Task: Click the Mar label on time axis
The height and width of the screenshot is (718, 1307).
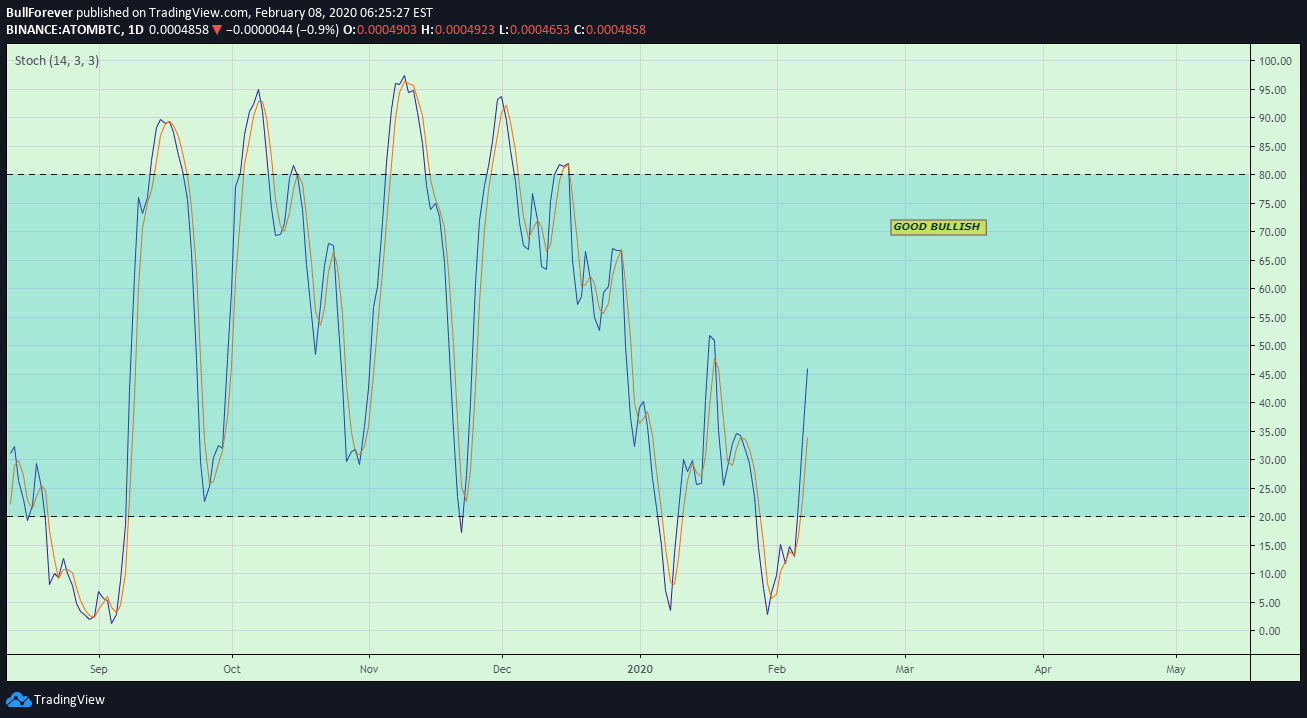Action: coord(905,668)
